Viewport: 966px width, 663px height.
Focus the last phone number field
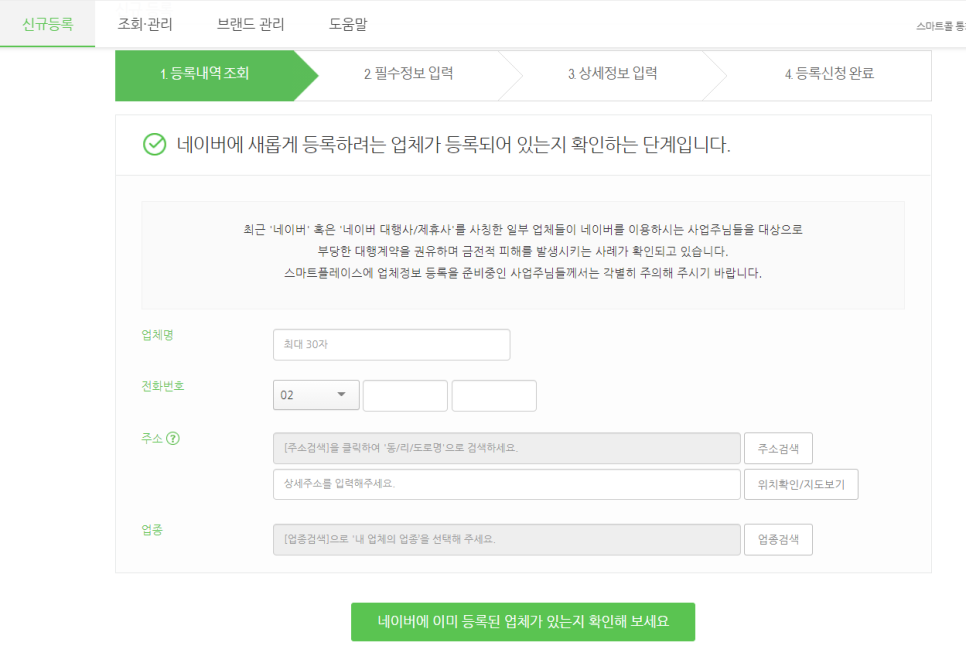tap(494, 395)
